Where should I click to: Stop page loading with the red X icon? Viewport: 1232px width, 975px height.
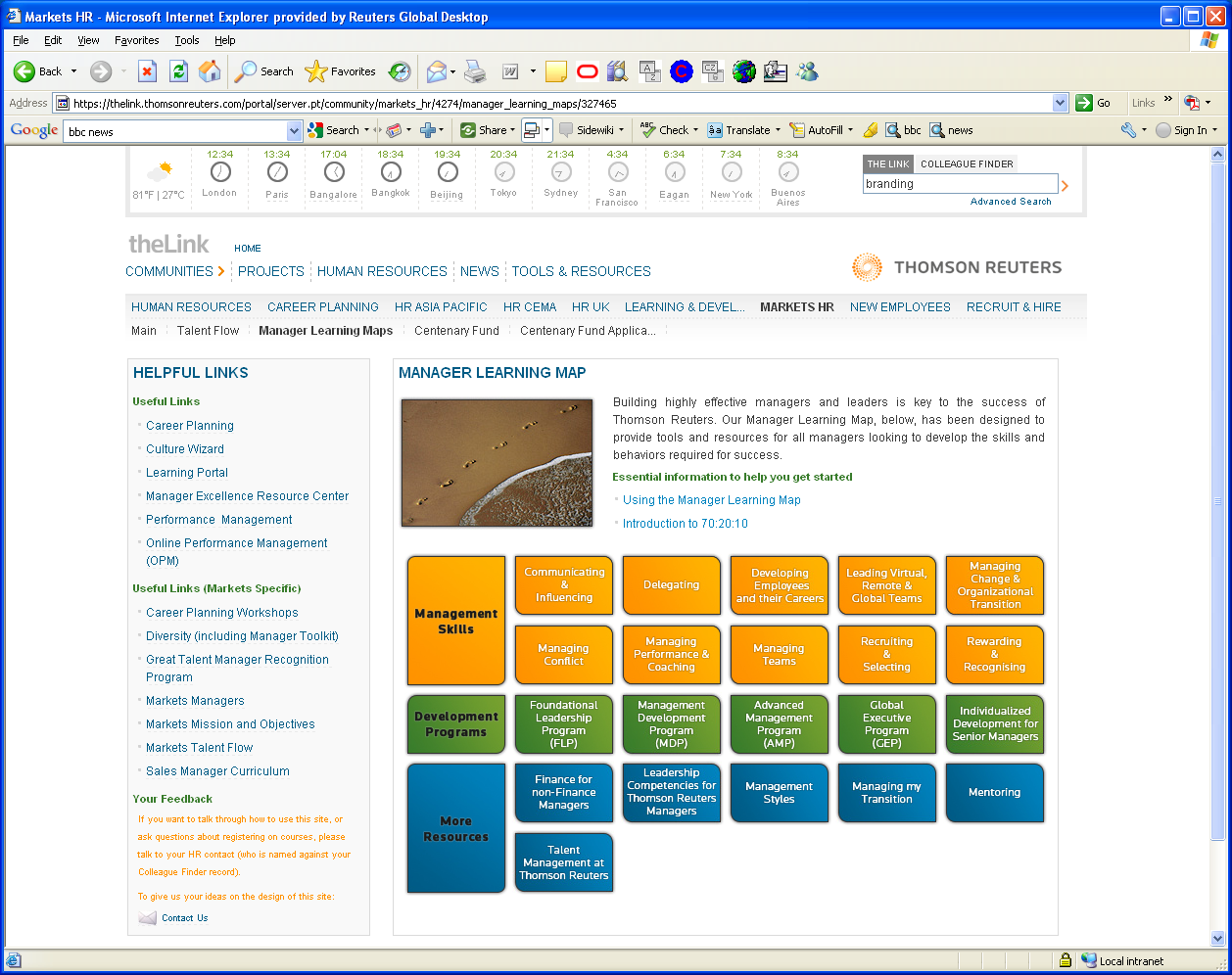click(x=147, y=71)
